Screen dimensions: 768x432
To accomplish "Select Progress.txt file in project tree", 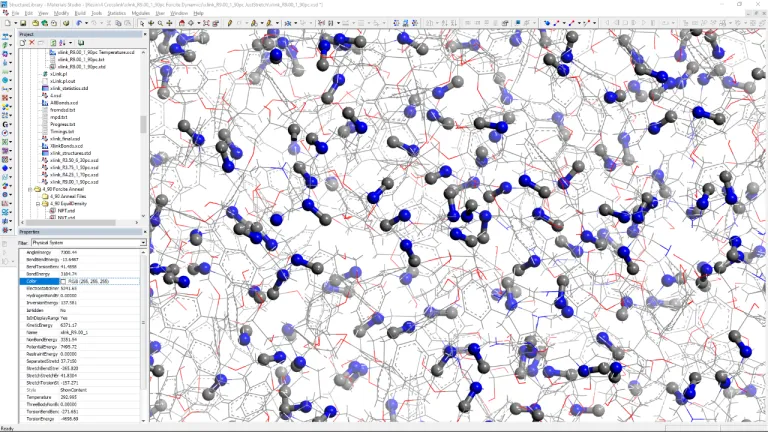I will pos(64,123).
